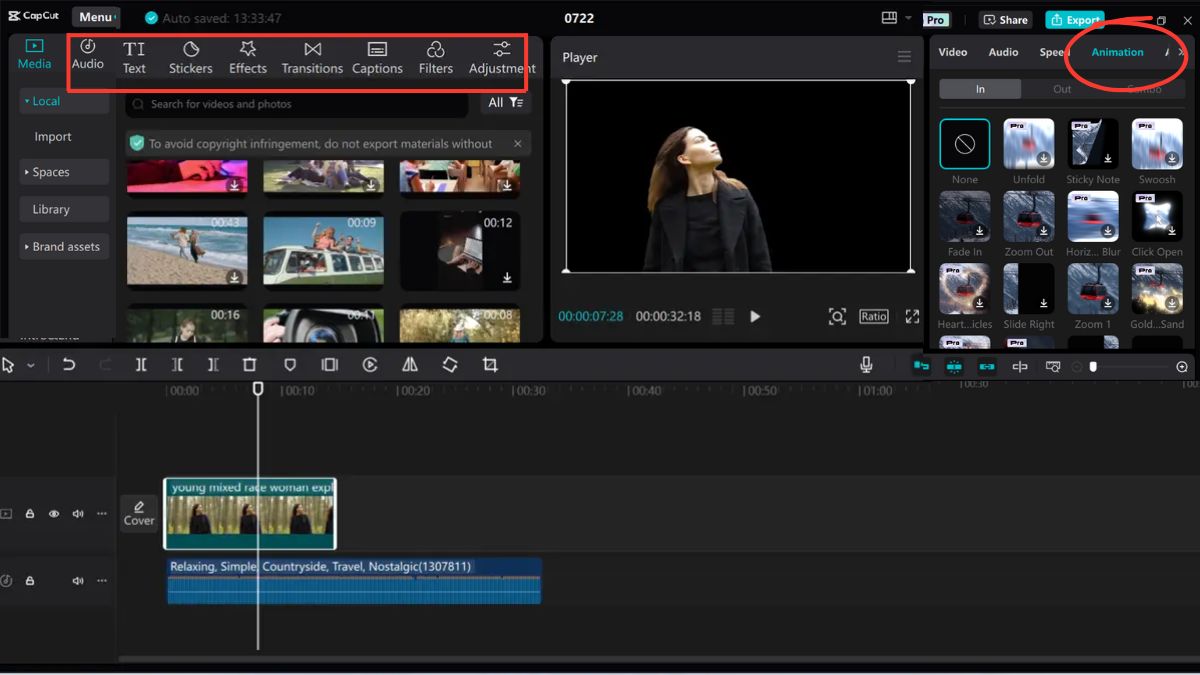Click the Select arrow tool
Image resolution: width=1200 pixels, height=675 pixels.
8,365
